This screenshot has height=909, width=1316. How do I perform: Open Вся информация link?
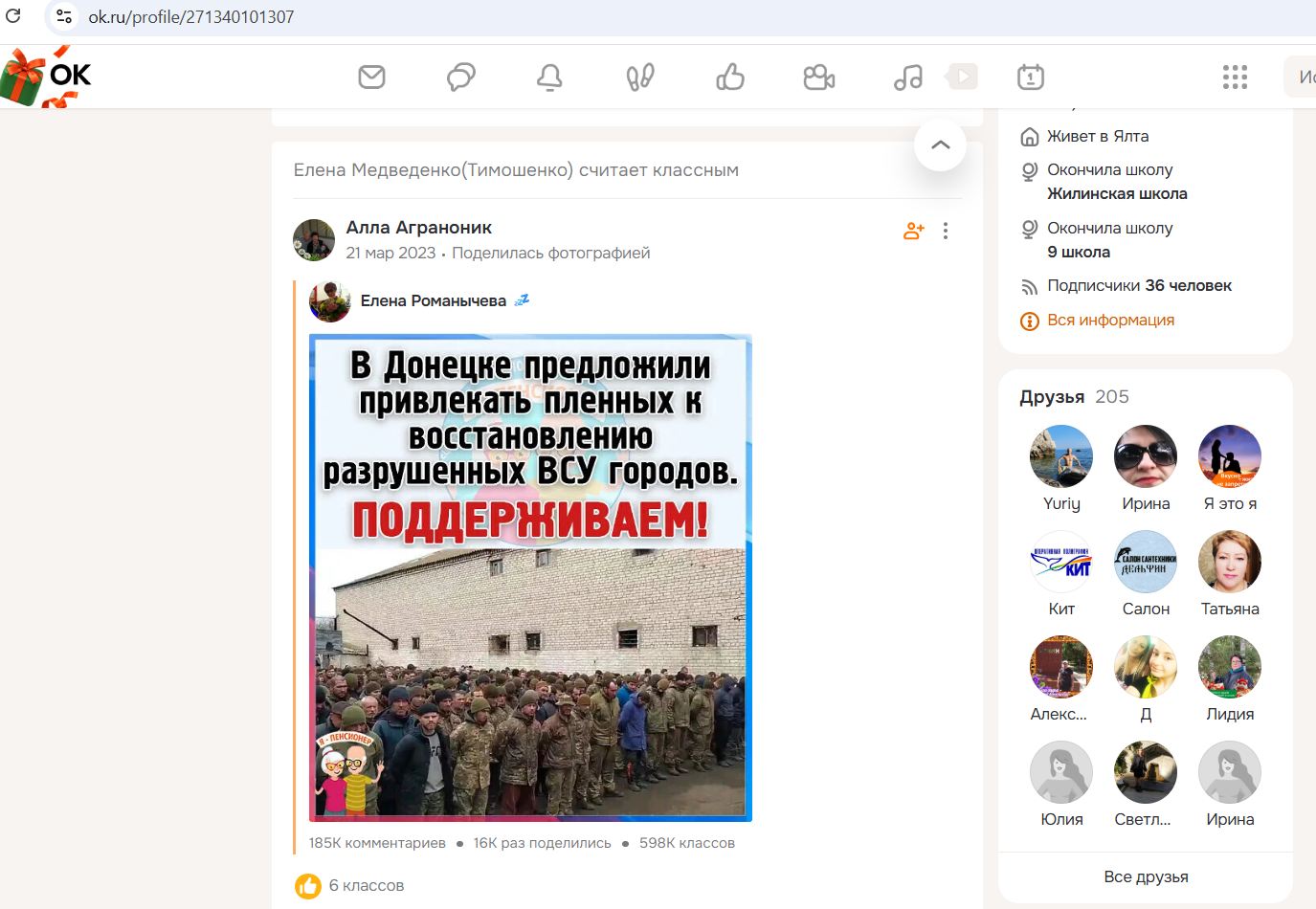(1110, 321)
